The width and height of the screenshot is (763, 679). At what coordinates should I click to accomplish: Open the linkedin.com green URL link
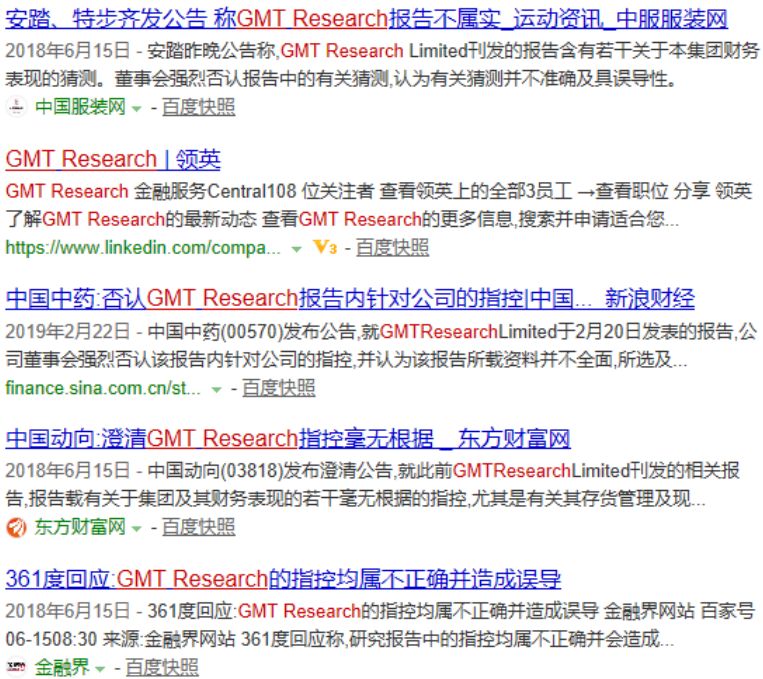click(x=143, y=248)
